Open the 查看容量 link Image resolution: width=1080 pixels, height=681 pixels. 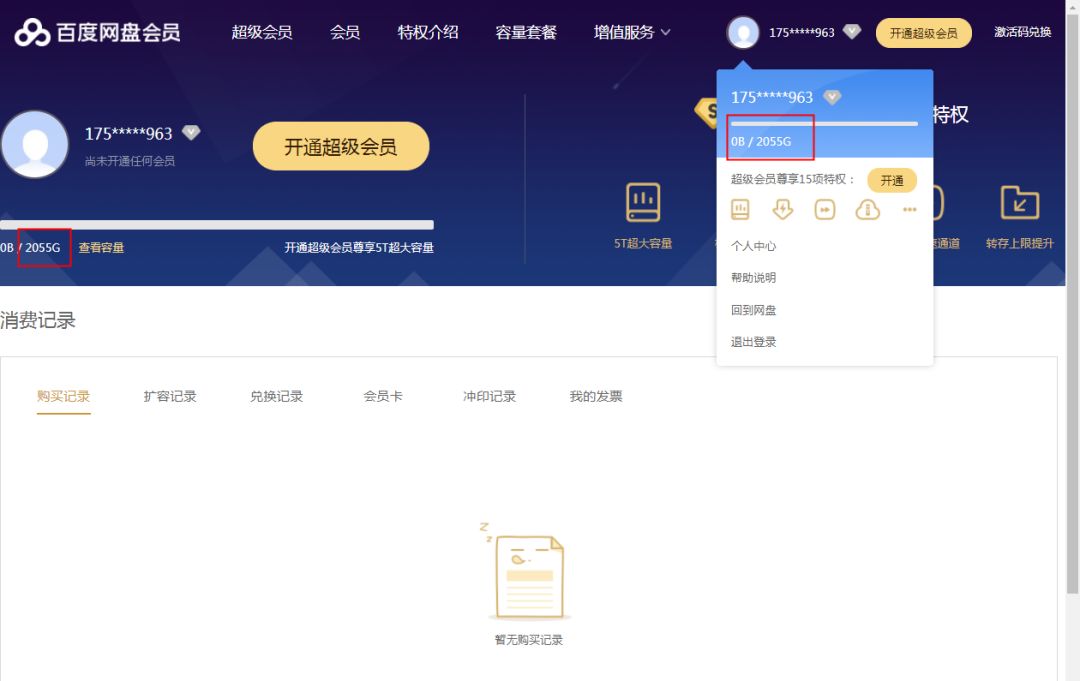pos(101,248)
